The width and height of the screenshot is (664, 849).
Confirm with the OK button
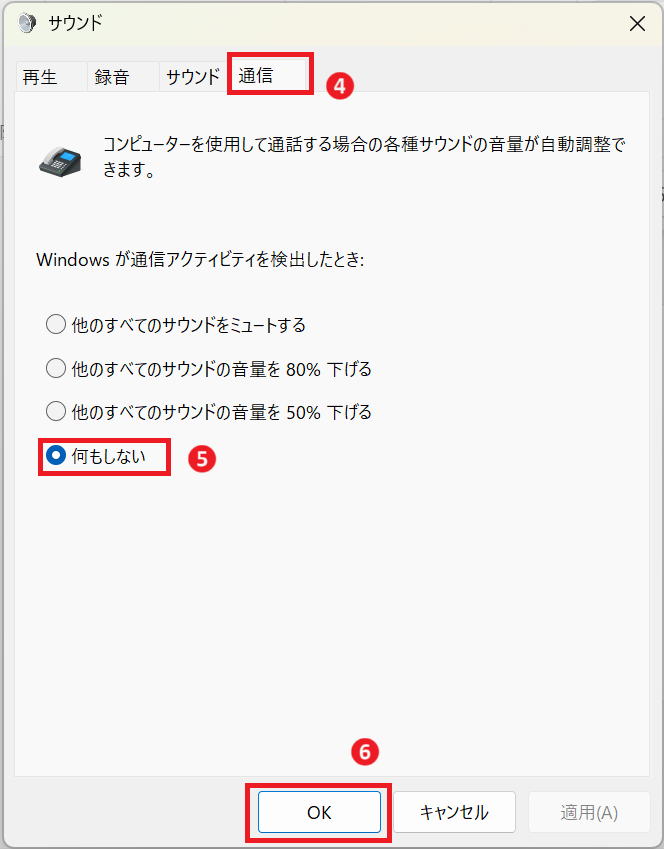point(319,812)
